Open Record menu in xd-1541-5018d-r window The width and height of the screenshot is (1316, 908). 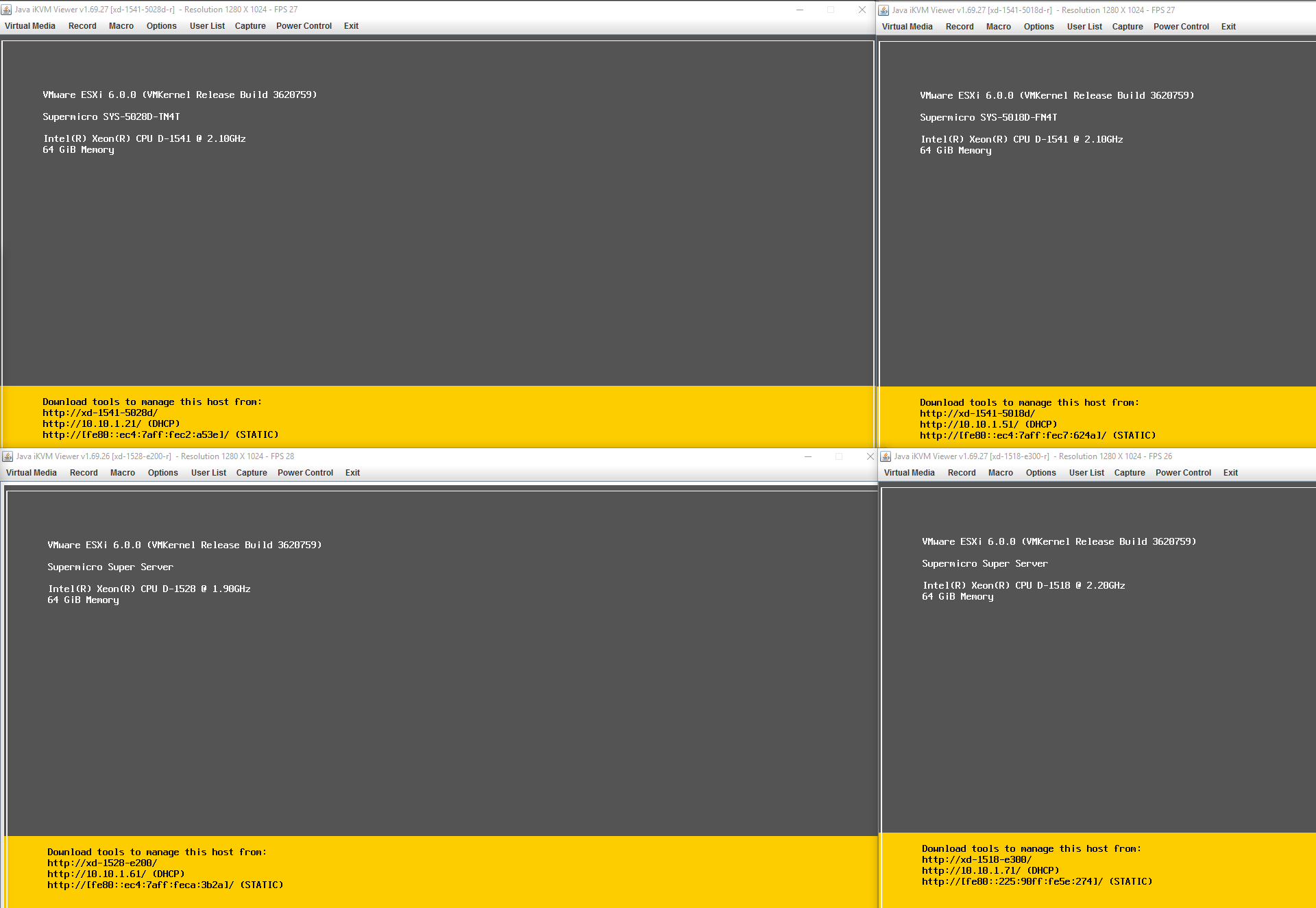(960, 27)
